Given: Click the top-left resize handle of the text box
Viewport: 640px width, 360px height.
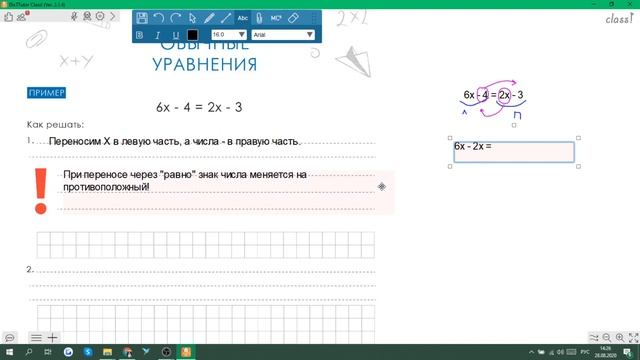Looking at the screenshot, I should 450,138.
